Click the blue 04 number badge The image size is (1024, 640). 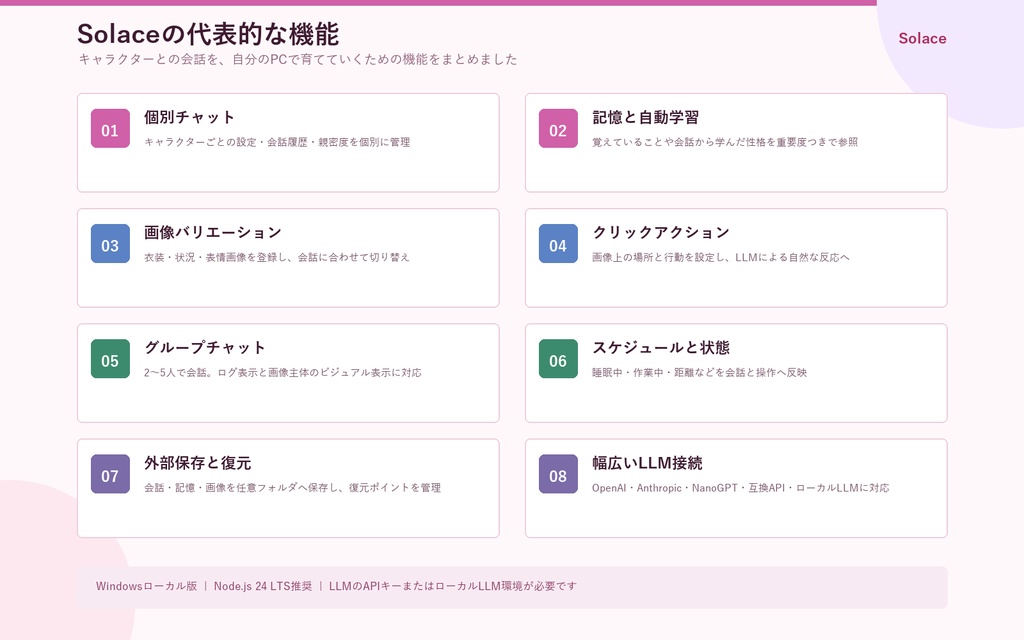(558, 244)
